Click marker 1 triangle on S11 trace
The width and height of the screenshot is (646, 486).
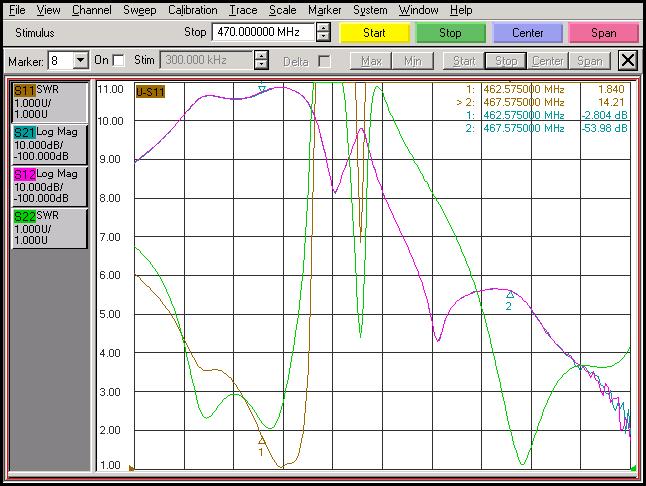coord(261,441)
